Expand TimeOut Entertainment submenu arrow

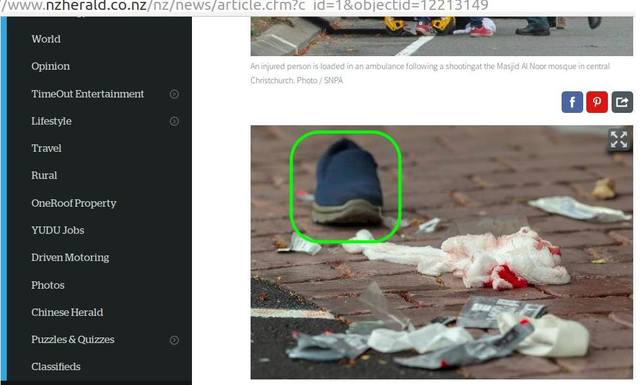(174, 94)
